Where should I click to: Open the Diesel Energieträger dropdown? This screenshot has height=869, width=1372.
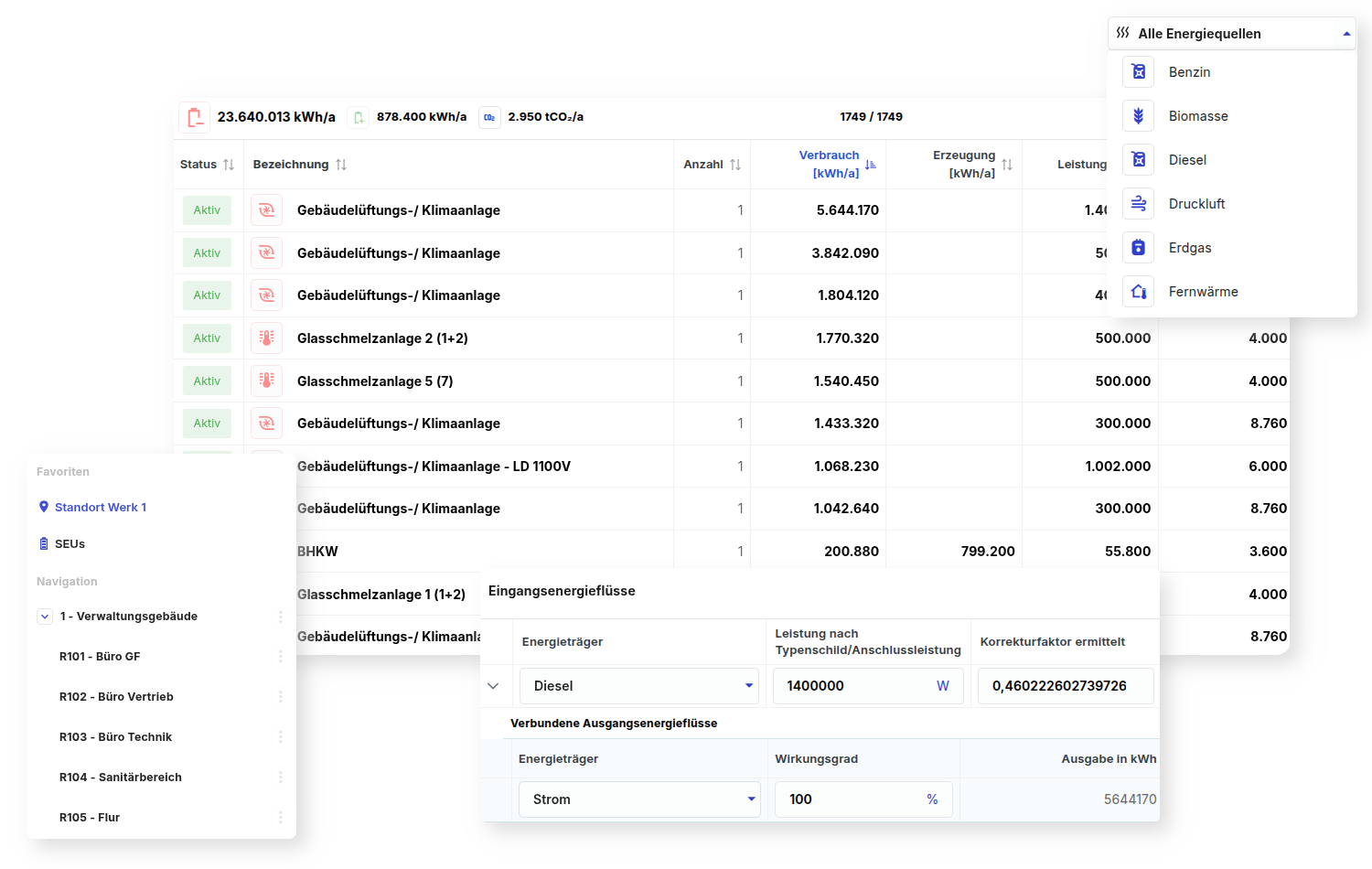(748, 686)
